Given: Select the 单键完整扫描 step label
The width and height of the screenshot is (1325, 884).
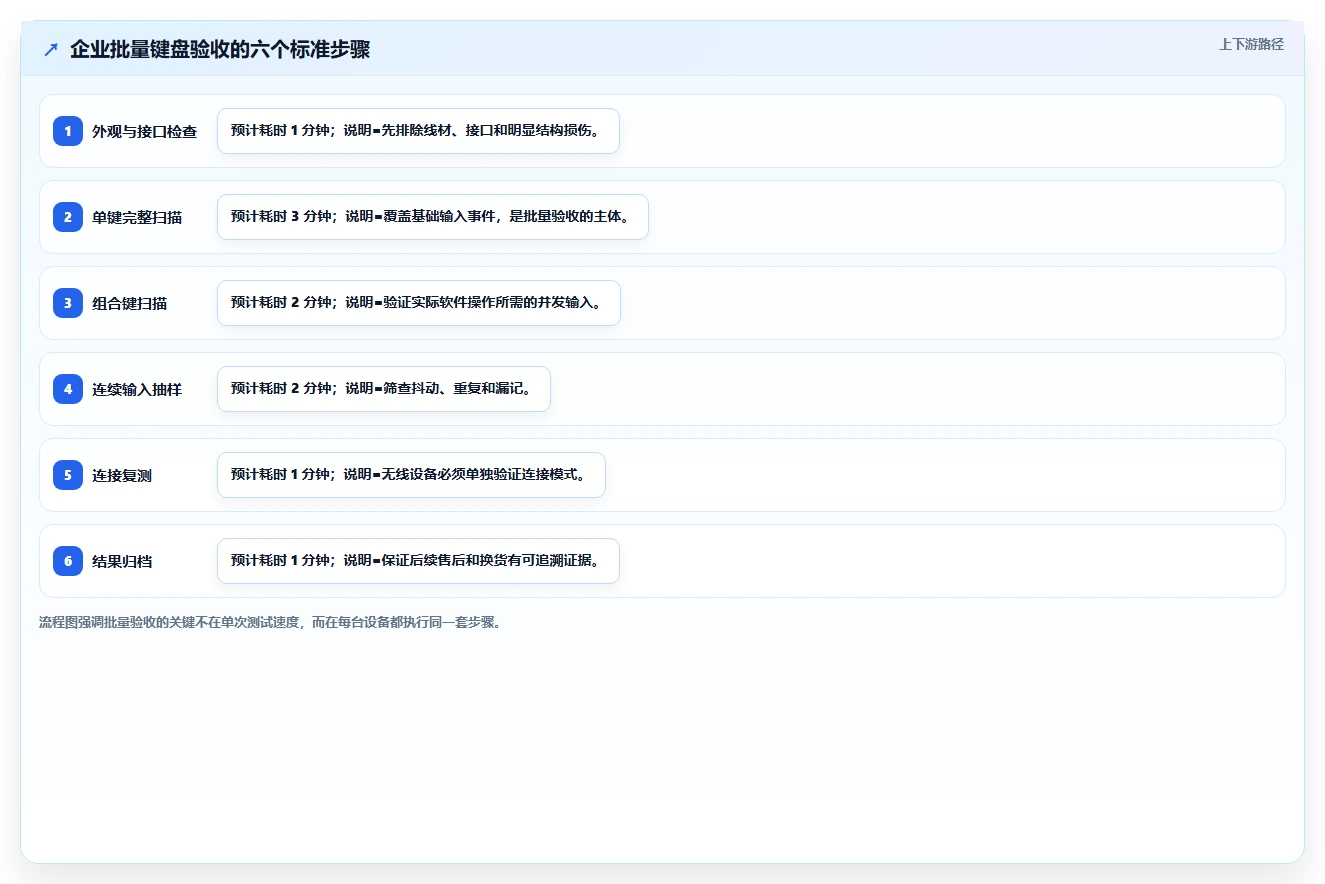Looking at the screenshot, I should click(137, 218).
